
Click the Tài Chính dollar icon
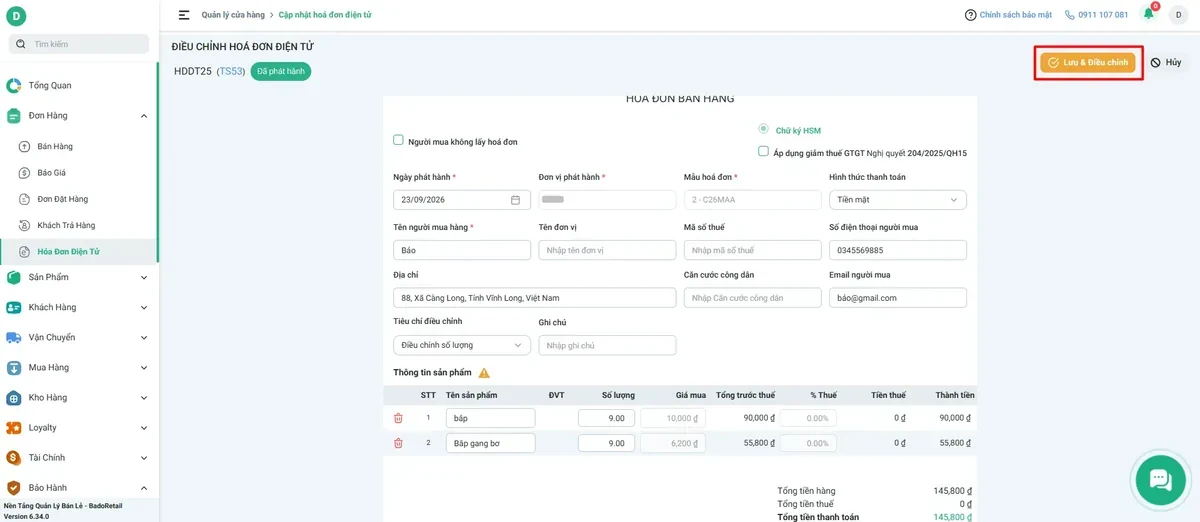(14, 457)
